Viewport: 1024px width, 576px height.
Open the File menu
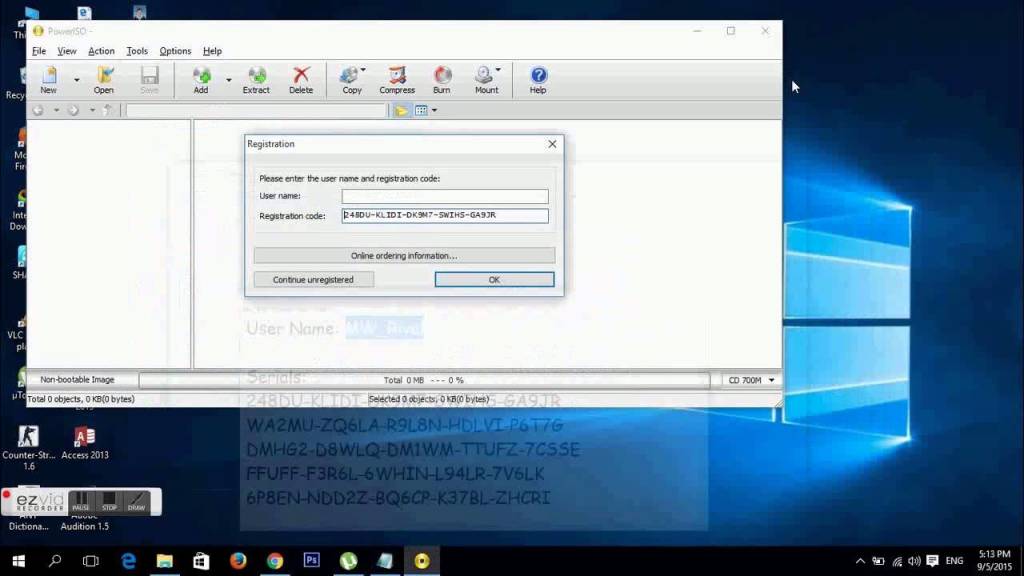[39, 51]
